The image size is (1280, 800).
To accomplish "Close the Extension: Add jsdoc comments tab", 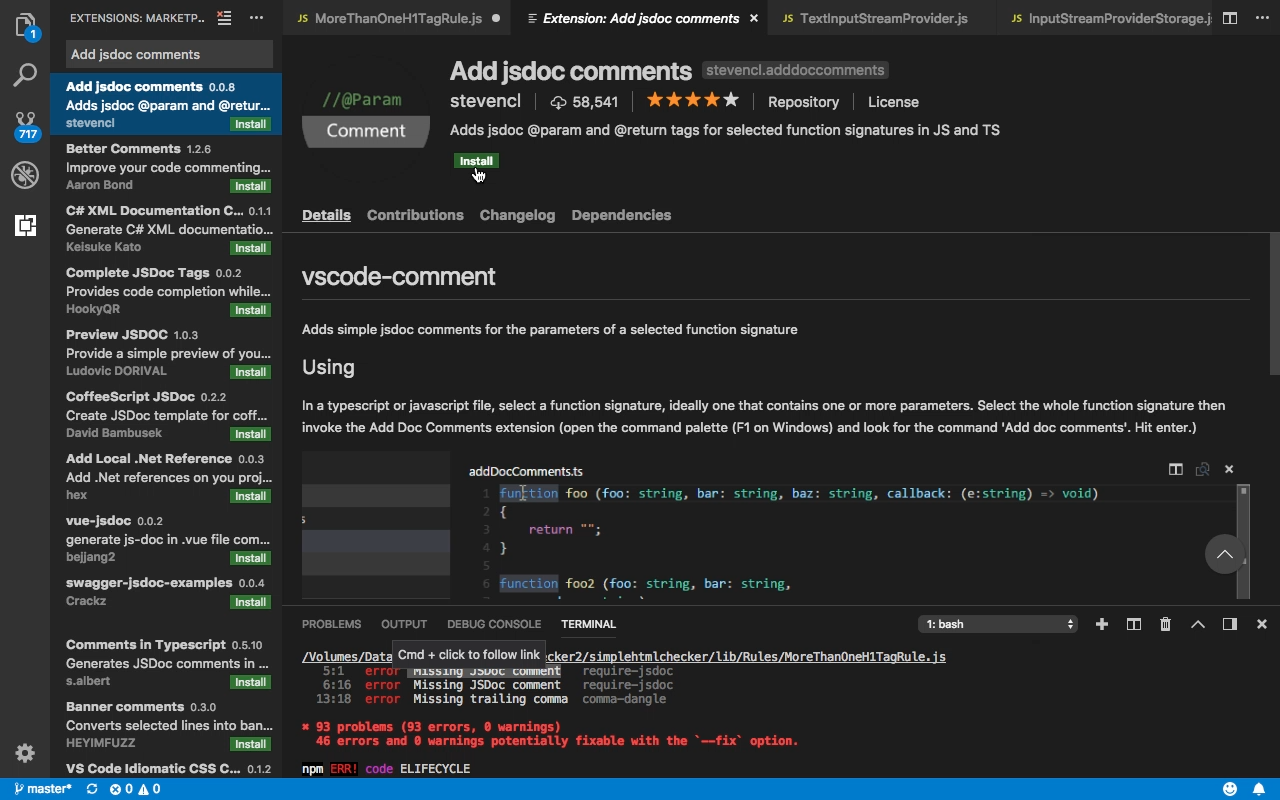I will (753, 18).
